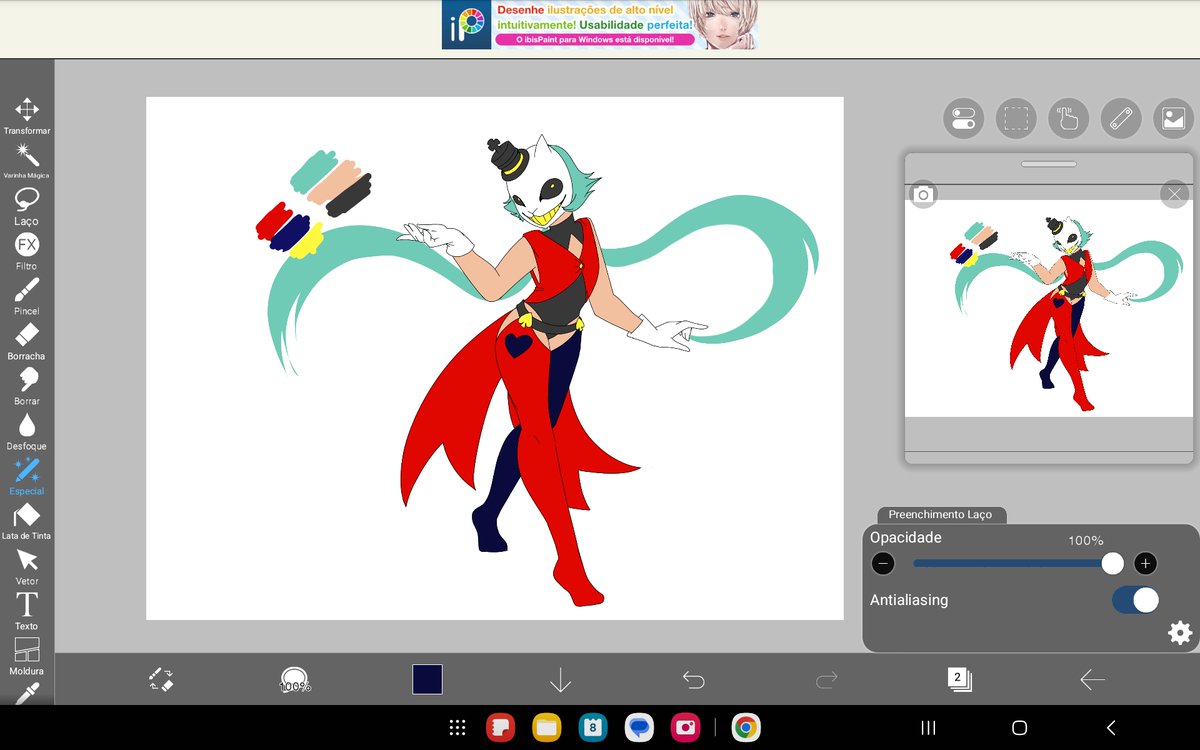Select the eyedropper tool at toolbar bottom

click(x=27, y=693)
